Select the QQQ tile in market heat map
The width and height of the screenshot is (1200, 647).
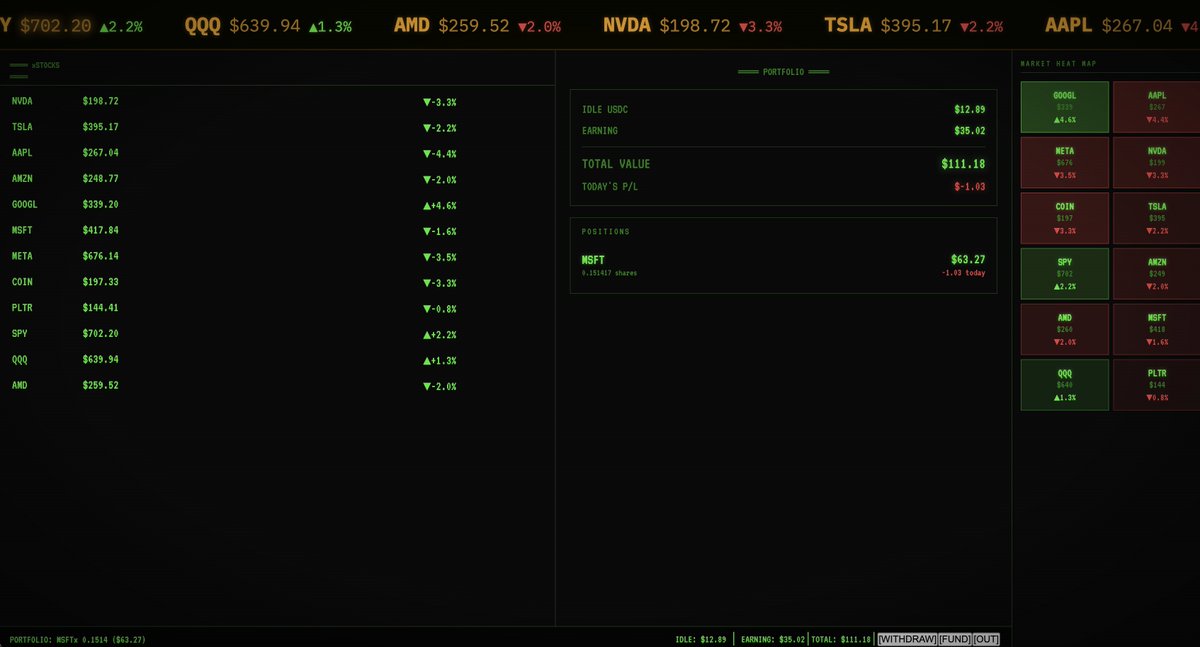tap(1064, 385)
